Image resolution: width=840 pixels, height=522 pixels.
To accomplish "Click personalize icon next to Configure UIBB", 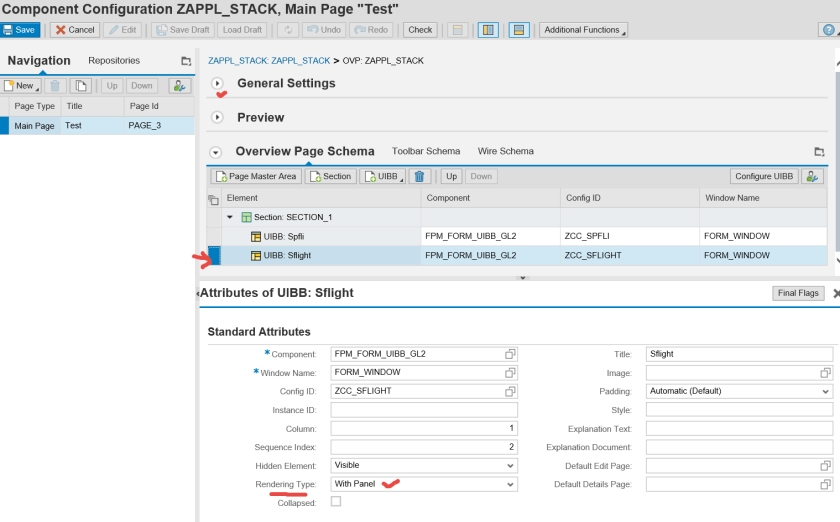I will (x=812, y=176).
